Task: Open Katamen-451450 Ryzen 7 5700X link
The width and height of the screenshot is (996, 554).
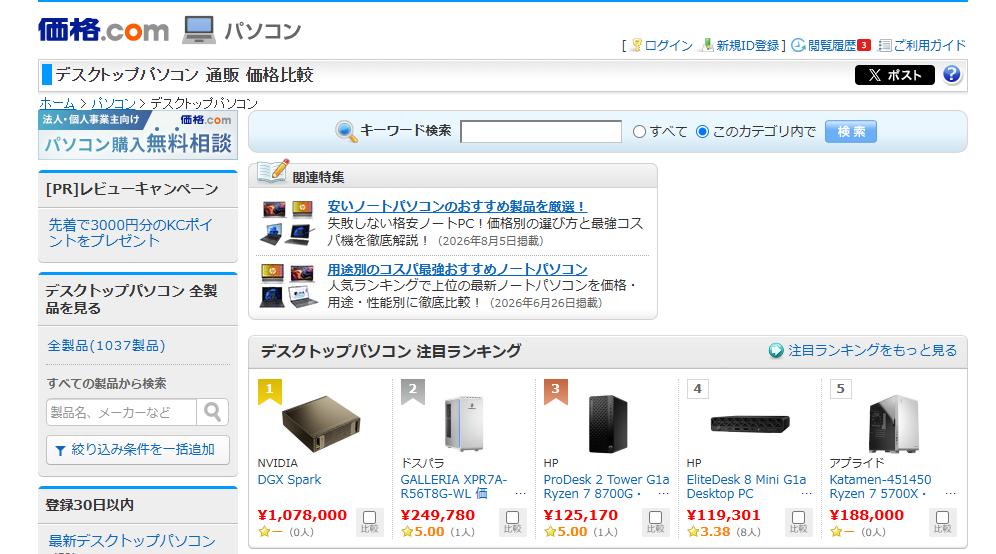Action: [x=880, y=487]
